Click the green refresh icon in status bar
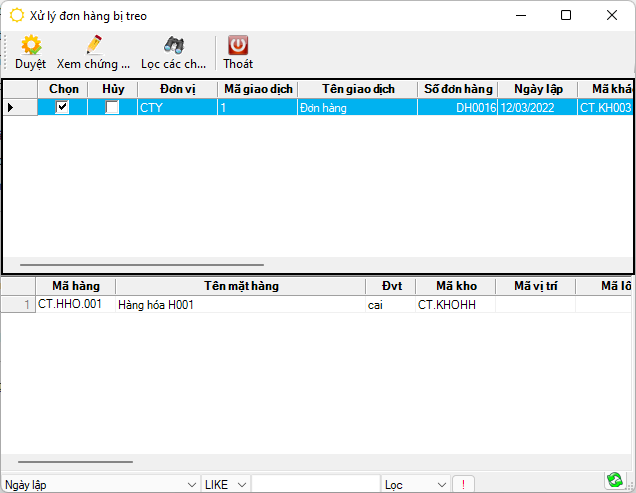The height and width of the screenshot is (493, 636). (x=614, y=482)
